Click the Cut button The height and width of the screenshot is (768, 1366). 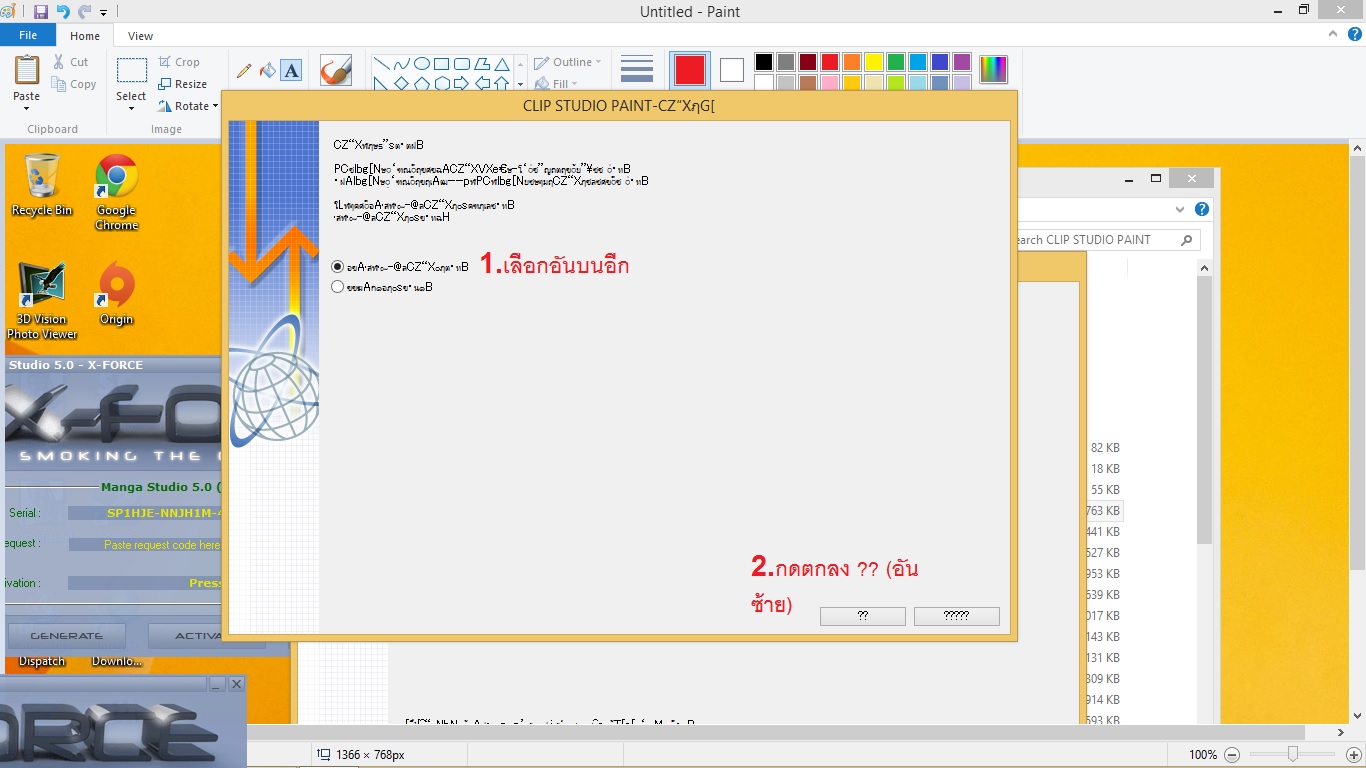(71, 62)
